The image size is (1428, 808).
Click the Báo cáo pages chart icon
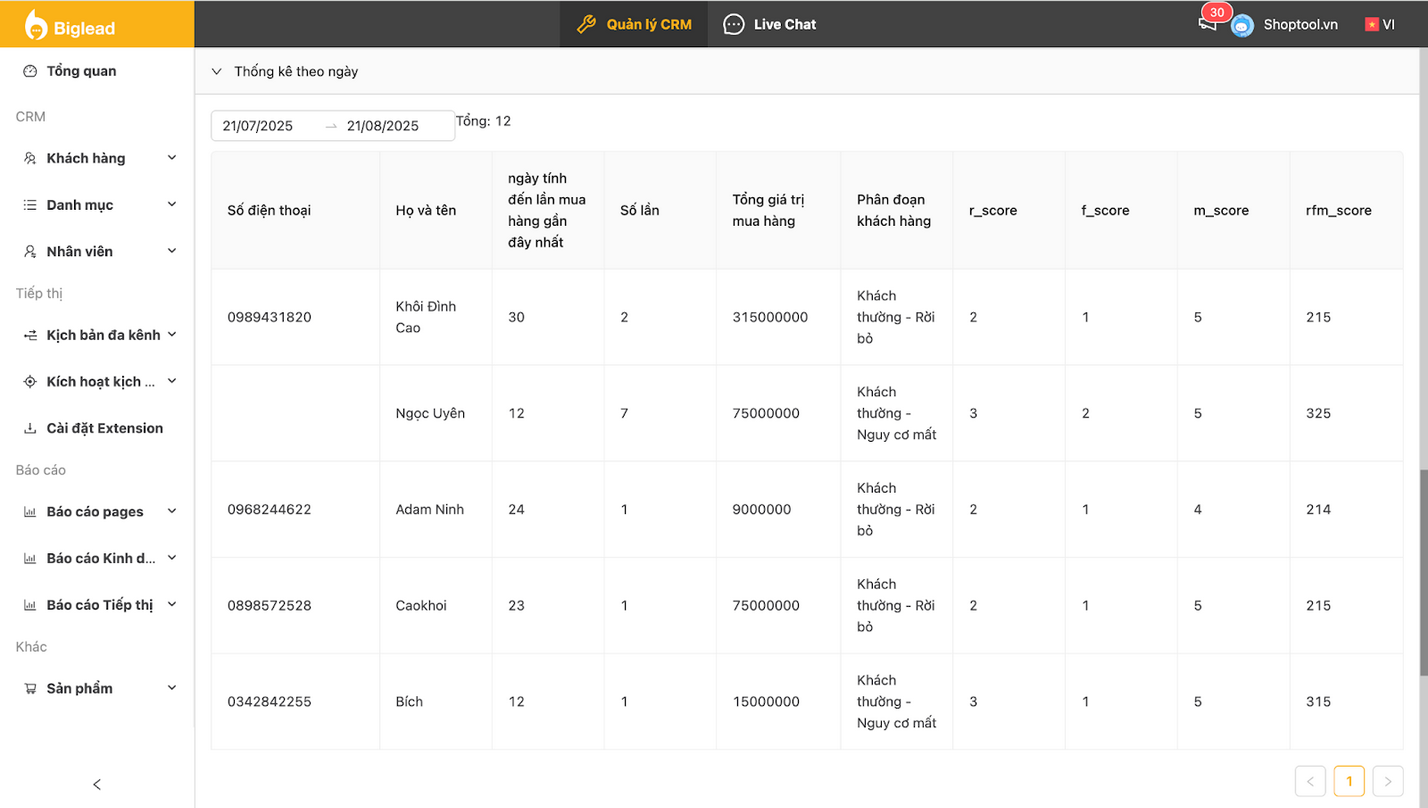pos(30,512)
